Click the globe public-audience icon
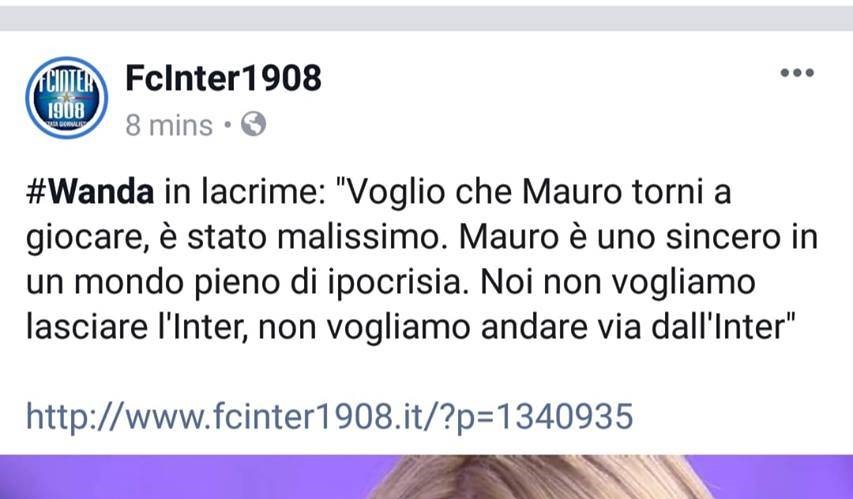853x499 pixels. pyautogui.click(x=254, y=124)
